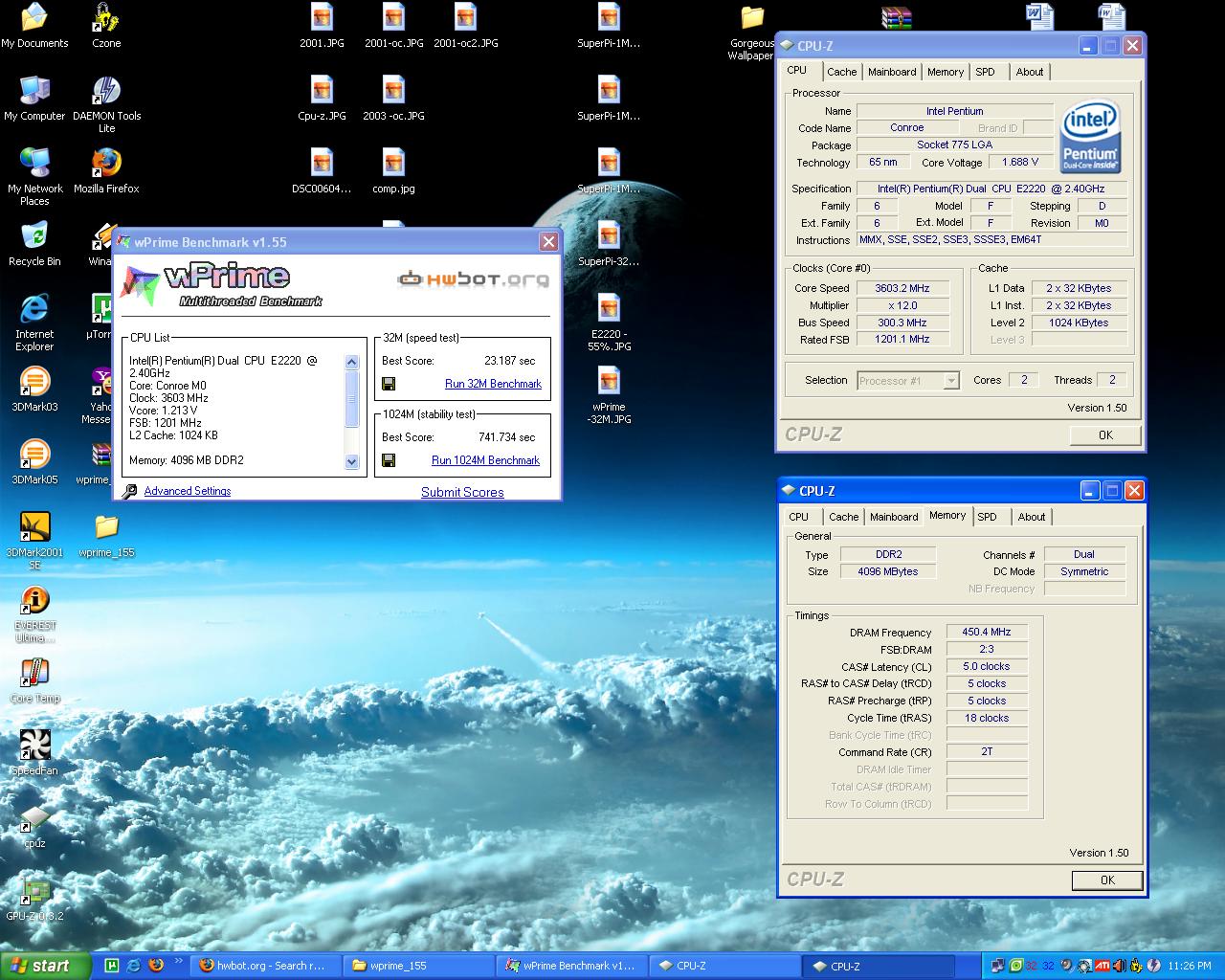The height and width of the screenshot is (980, 1225).
Task: Open the comp.jpg image file
Action: coord(393,170)
